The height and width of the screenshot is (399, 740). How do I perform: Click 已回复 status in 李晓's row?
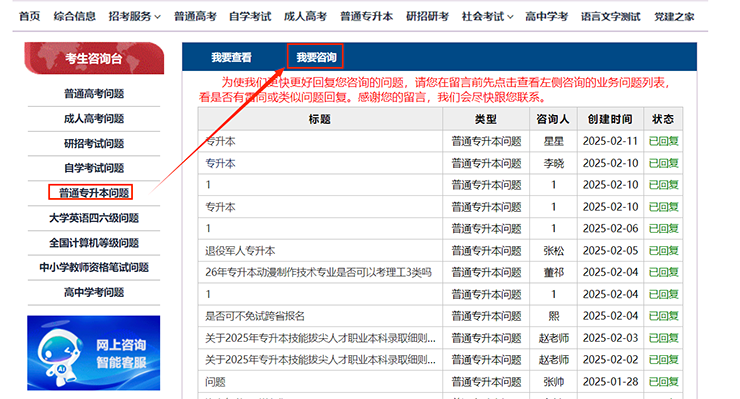click(x=664, y=163)
